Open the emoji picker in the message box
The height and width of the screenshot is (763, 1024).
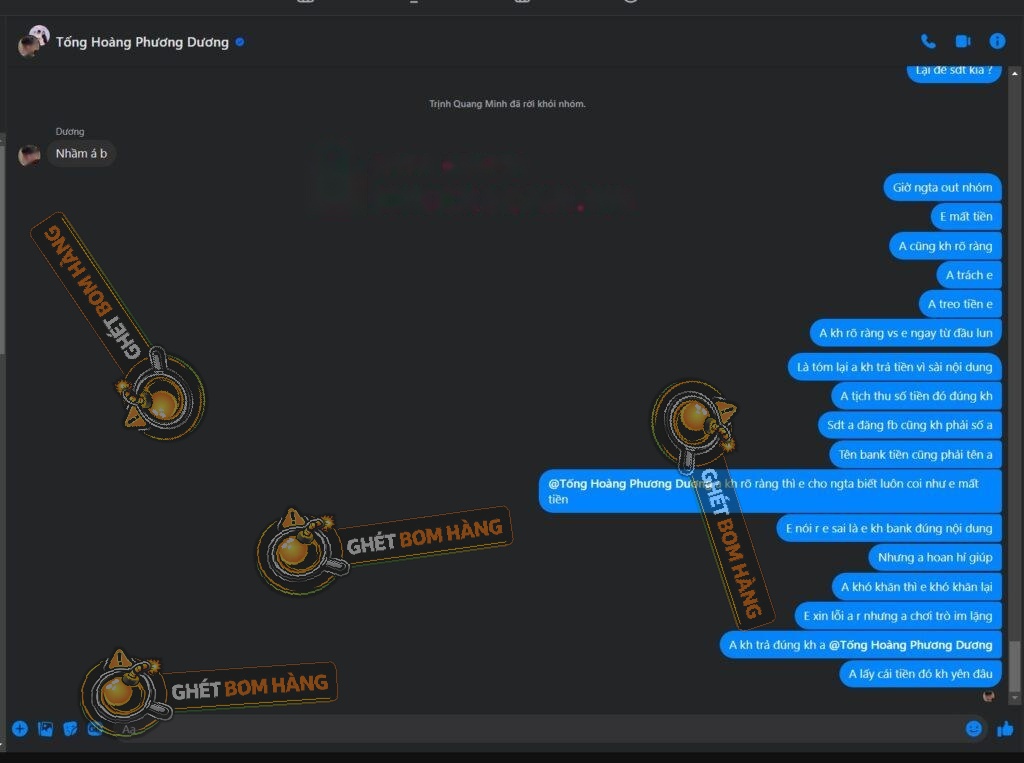point(973,729)
